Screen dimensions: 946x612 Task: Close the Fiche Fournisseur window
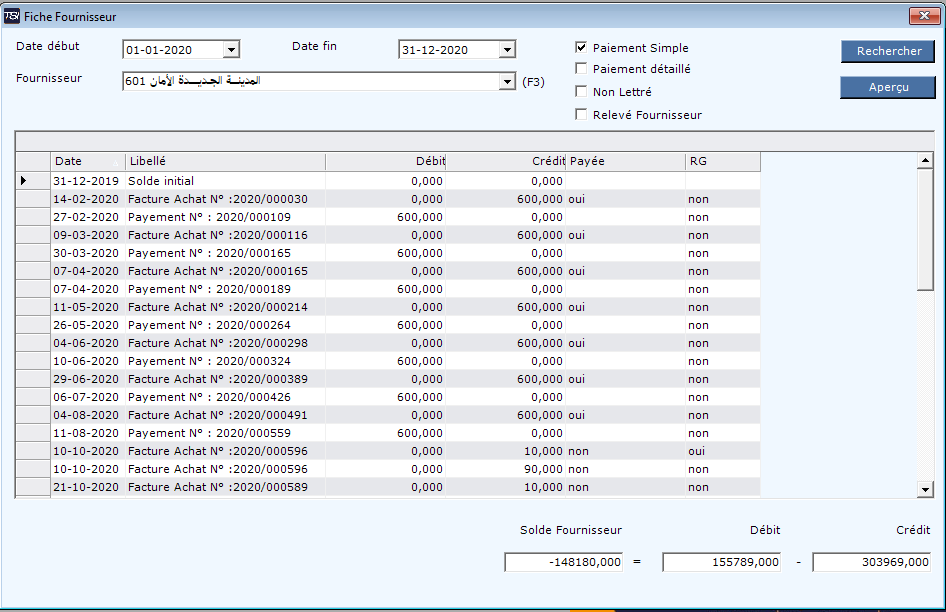pyautogui.click(x=921, y=16)
